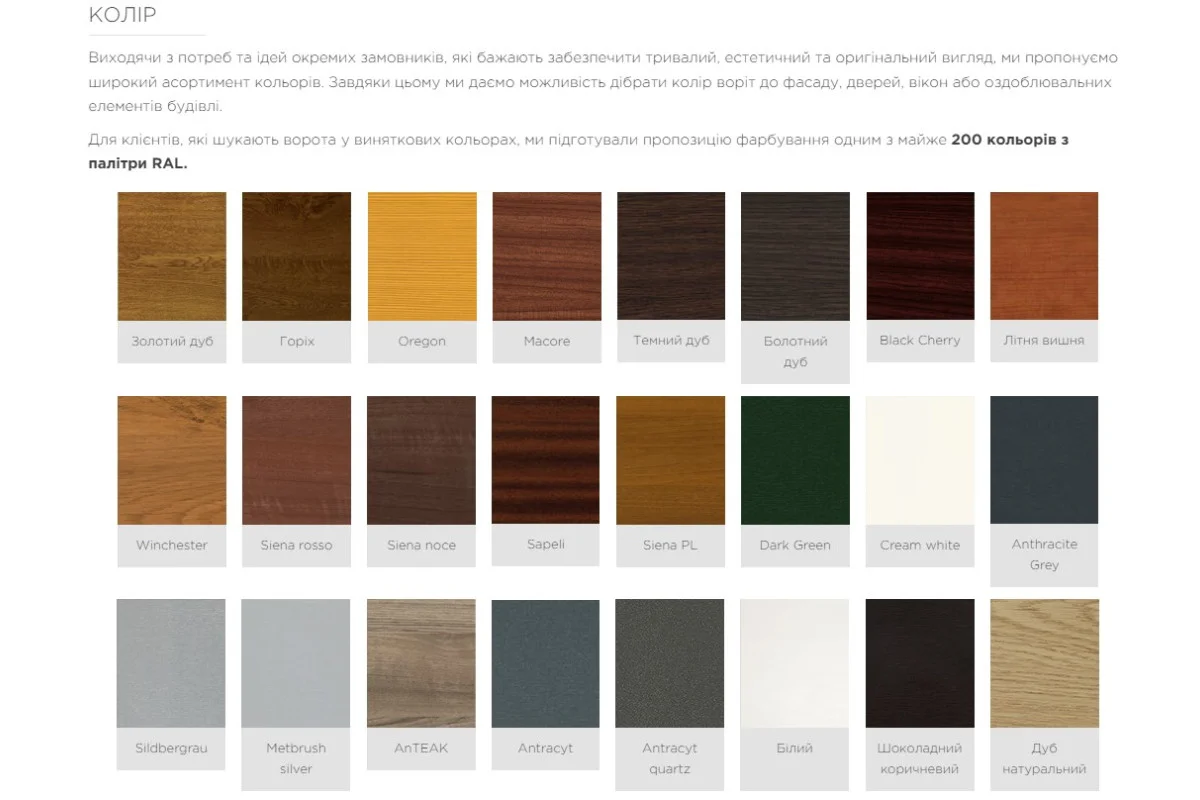Click the "Білий" caption text
Viewport: 1200px width, 800px height.
(x=795, y=748)
